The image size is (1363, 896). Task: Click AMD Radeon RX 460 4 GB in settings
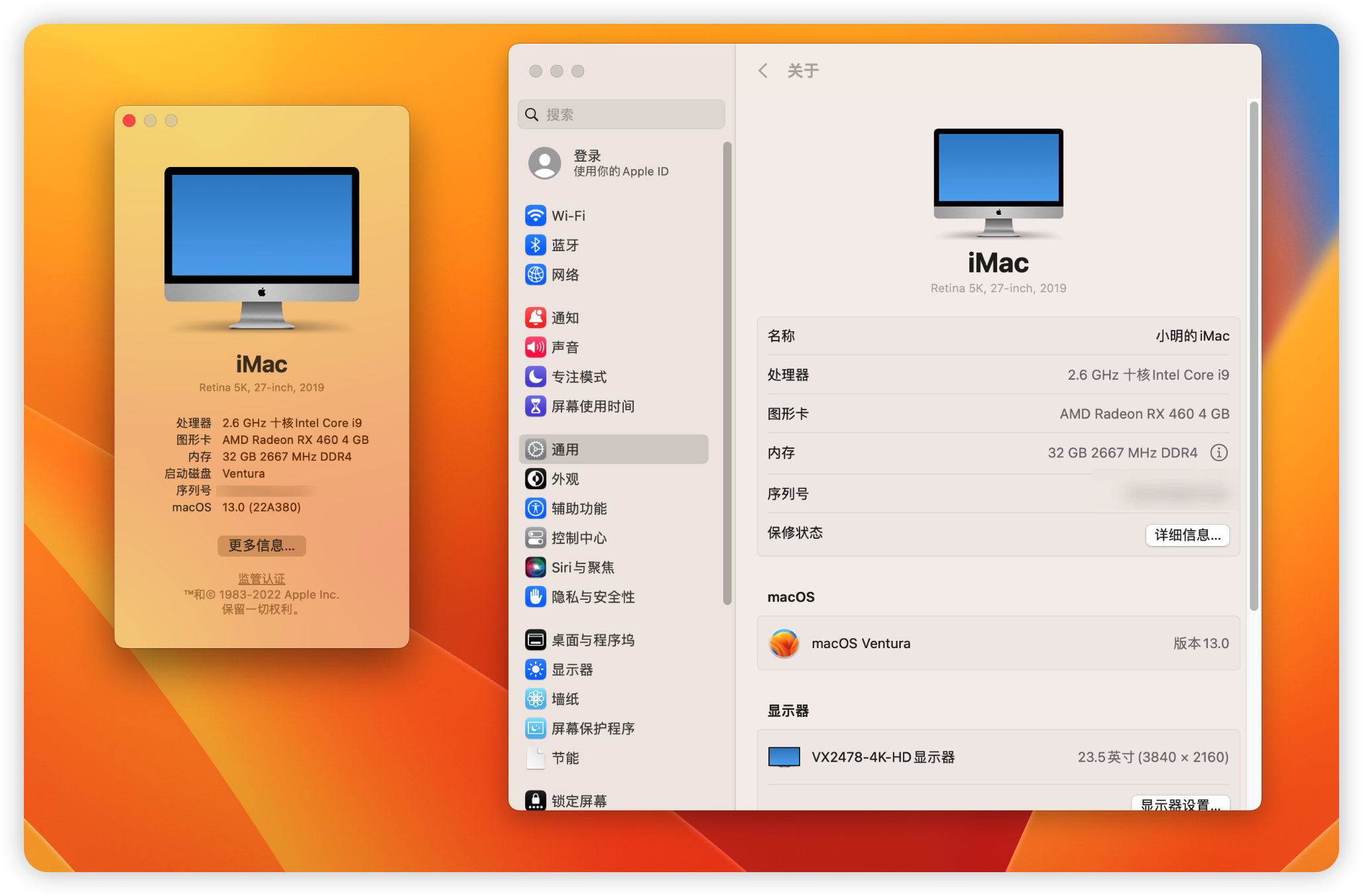1144,414
